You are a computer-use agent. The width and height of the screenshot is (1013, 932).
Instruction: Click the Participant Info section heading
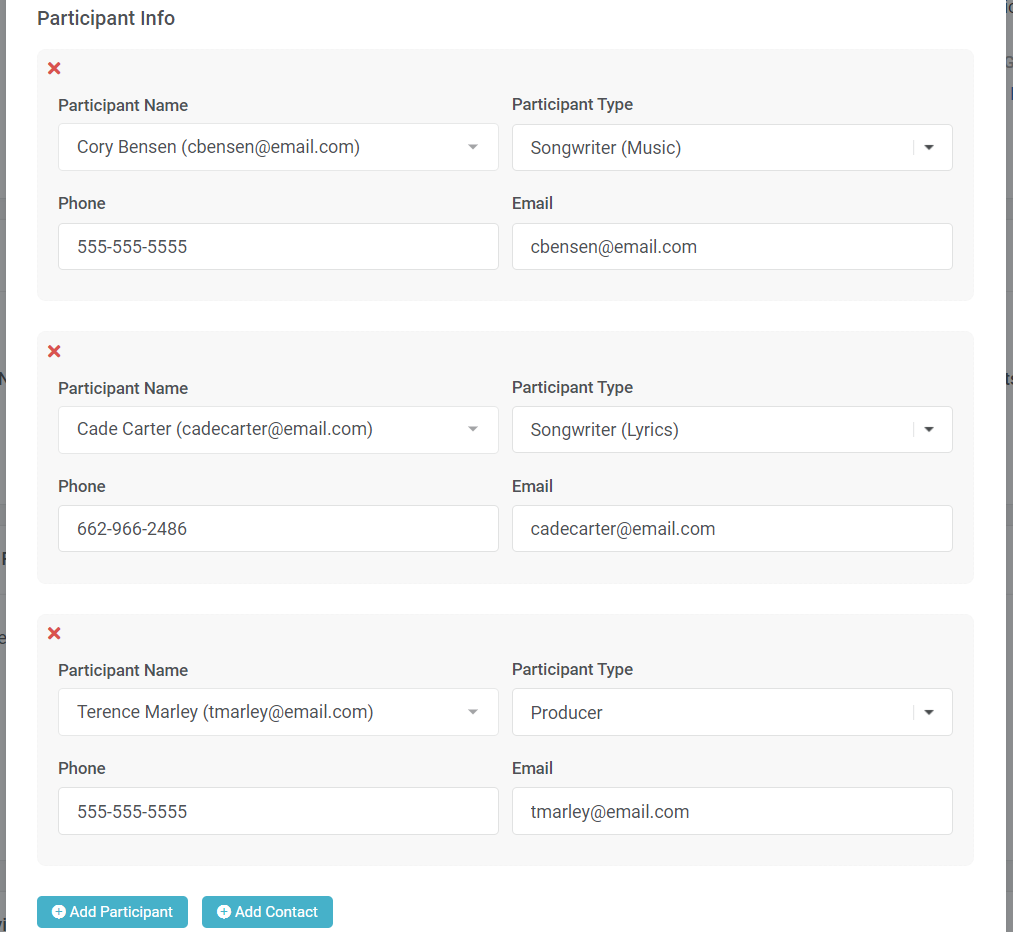[x=106, y=19]
